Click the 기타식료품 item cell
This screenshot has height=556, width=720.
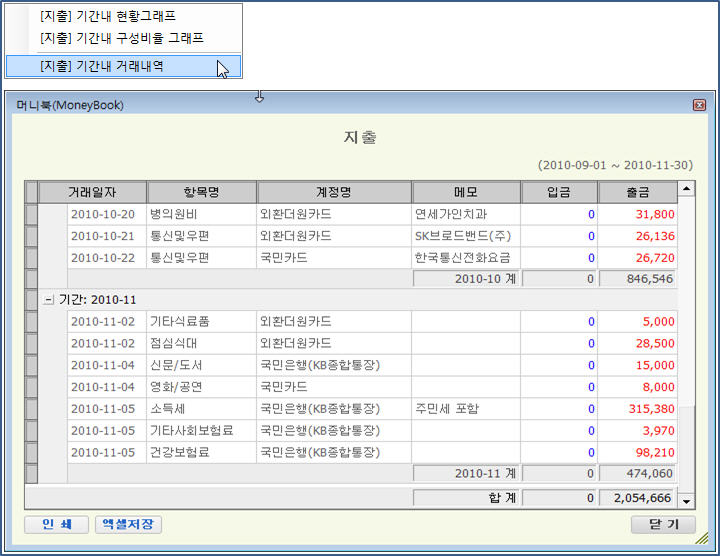[x=201, y=321]
